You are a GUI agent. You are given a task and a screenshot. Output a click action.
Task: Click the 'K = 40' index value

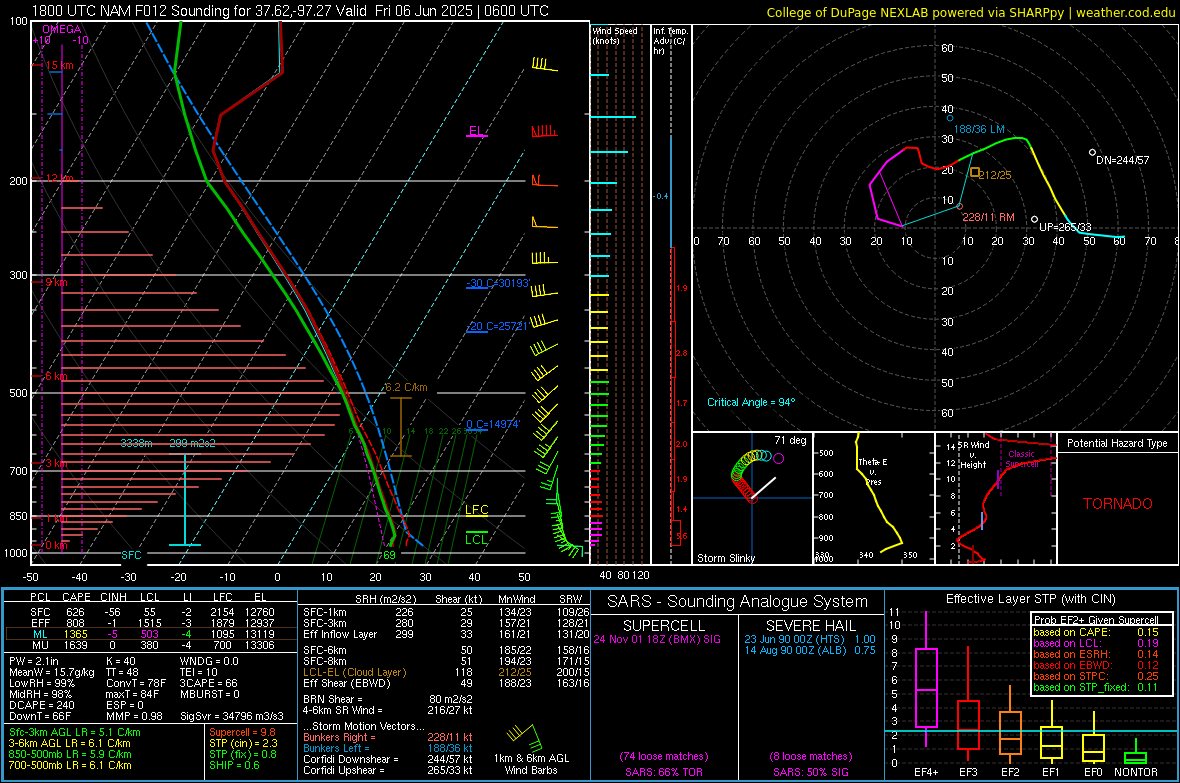coord(121,661)
